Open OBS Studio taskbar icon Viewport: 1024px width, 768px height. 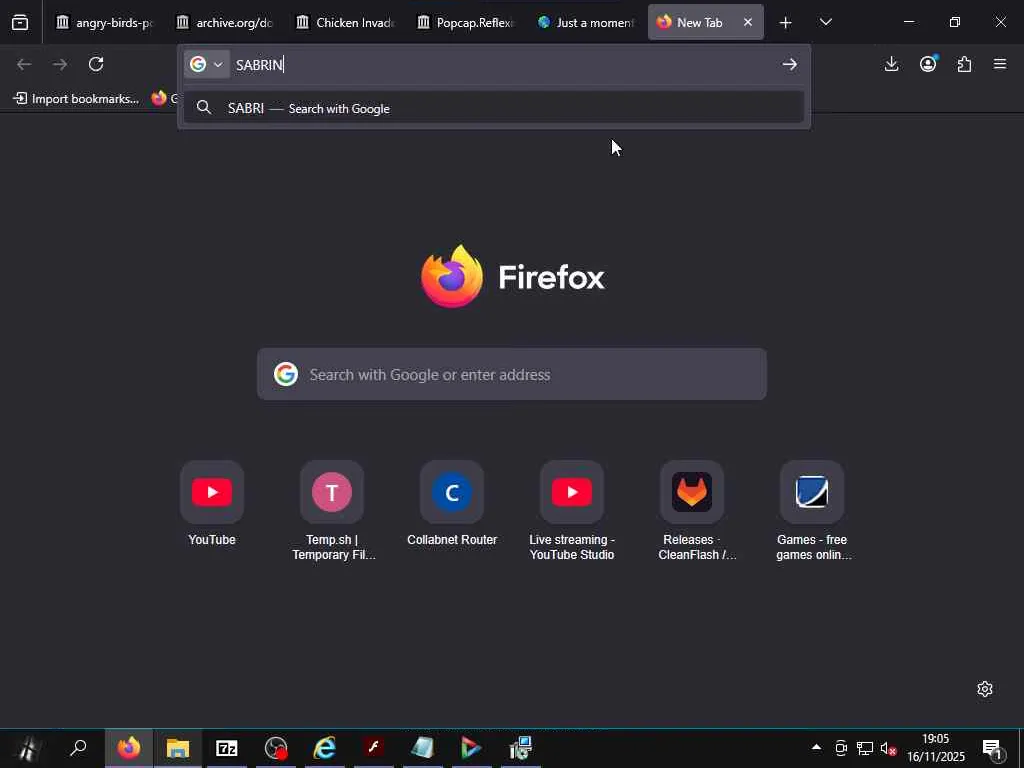point(276,748)
